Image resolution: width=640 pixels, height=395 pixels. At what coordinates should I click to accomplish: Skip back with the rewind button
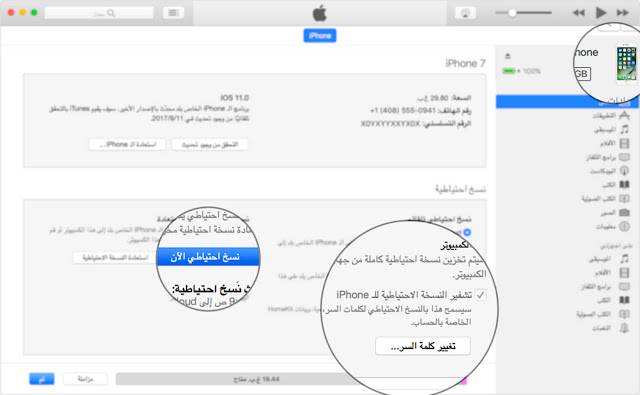(x=579, y=13)
